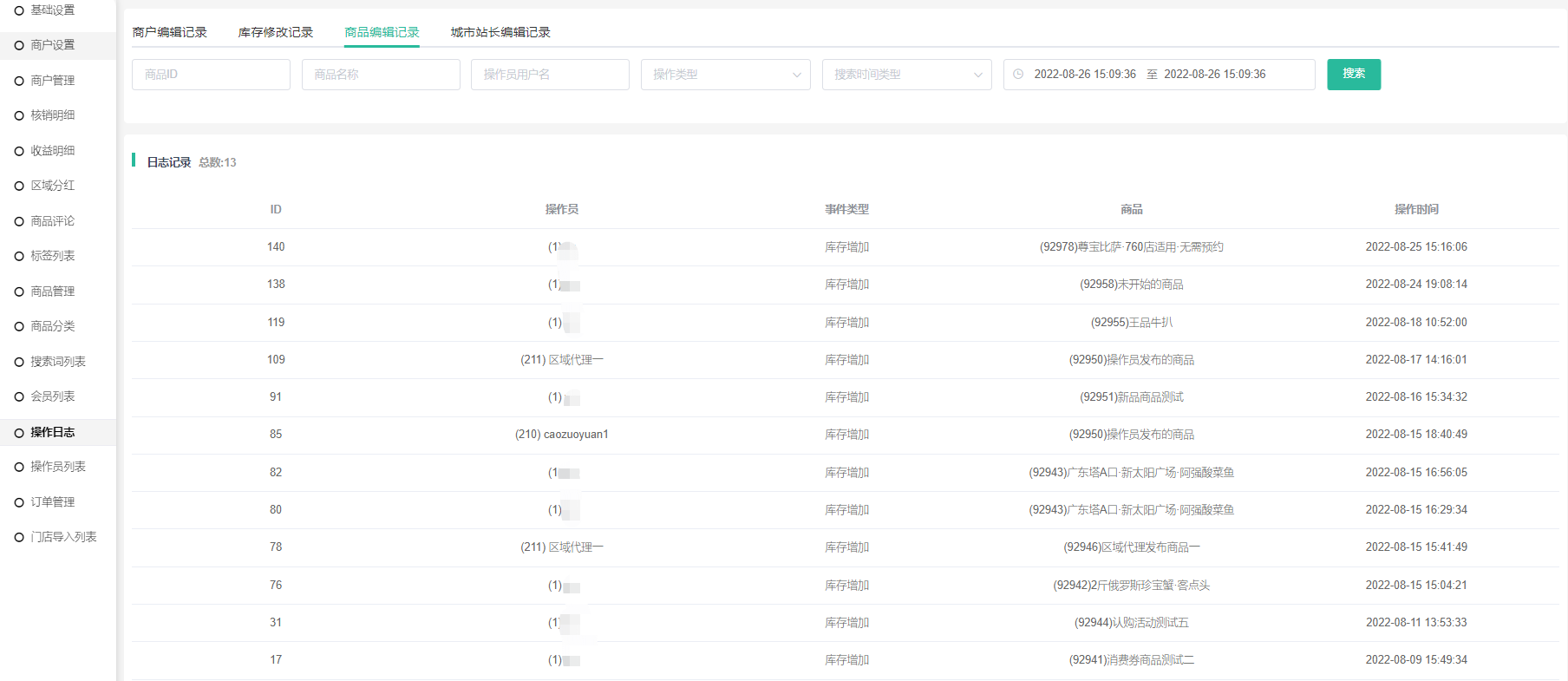Click the circle icon beside 会员列表
This screenshot has width=1568, height=681.
(x=19, y=397)
